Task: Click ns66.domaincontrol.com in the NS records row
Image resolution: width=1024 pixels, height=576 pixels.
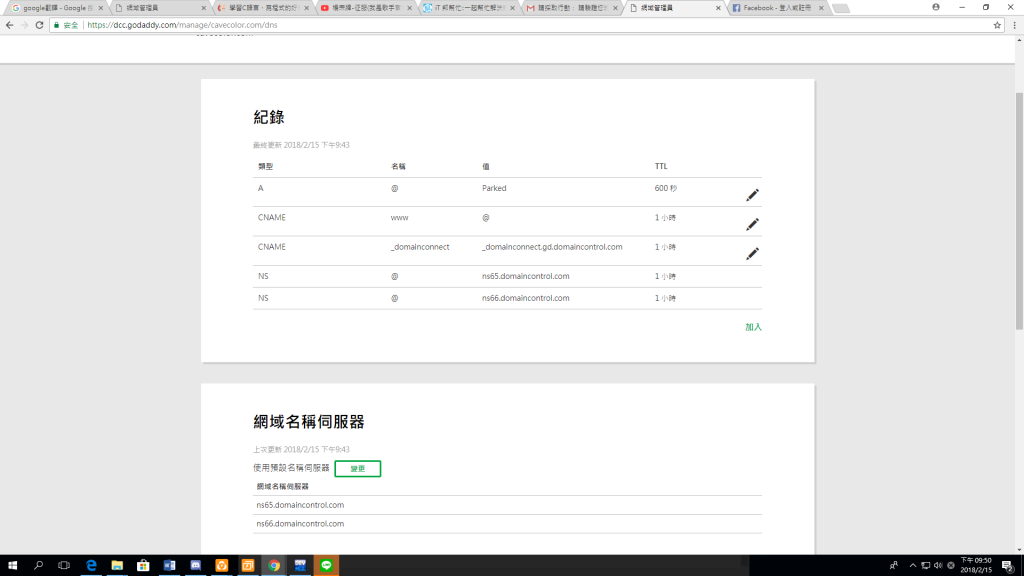Action: point(526,298)
